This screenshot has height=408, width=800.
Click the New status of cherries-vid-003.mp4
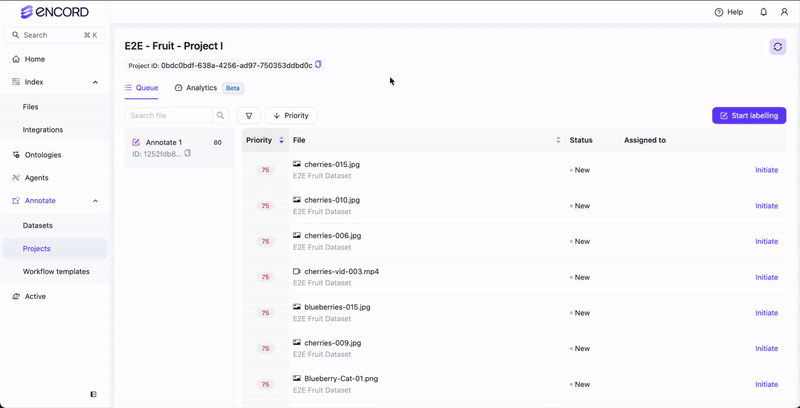point(580,277)
